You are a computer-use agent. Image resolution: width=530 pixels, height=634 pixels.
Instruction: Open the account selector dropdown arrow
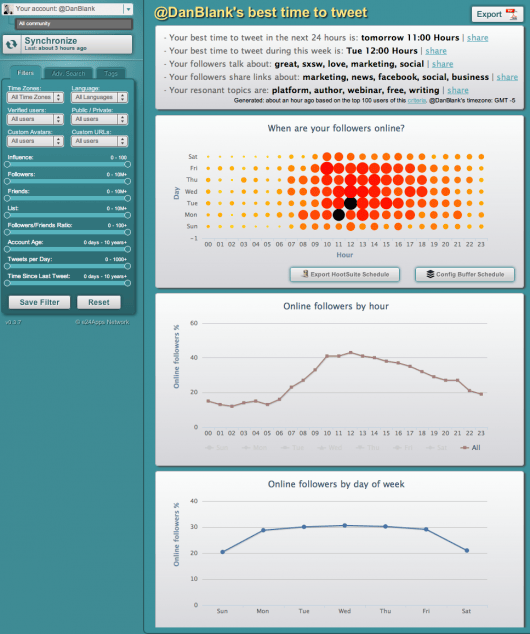pos(128,9)
